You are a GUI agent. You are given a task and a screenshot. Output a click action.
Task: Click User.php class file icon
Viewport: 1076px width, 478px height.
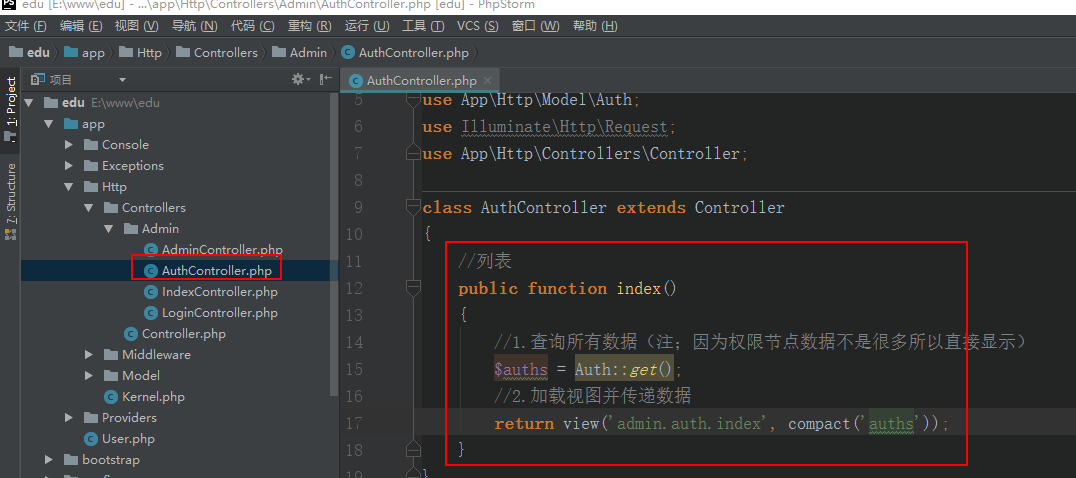click(x=91, y=439)
